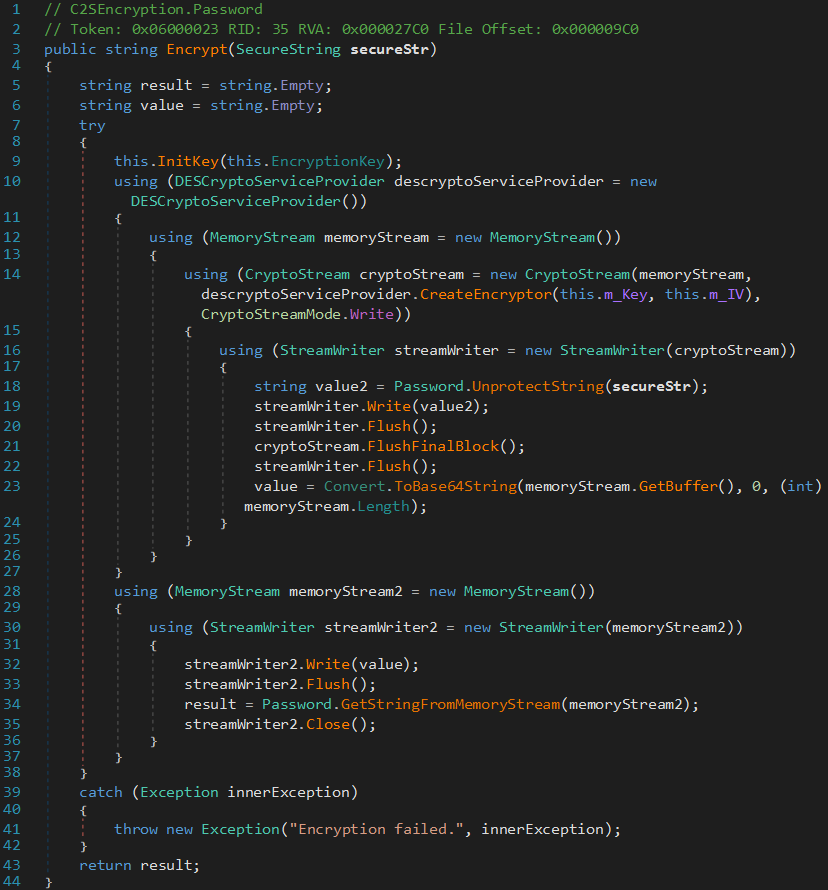The width and height of the screenshot is (828, 890).
Task: Click line number 1 in the gutter
Action: (x=16, y=10)
